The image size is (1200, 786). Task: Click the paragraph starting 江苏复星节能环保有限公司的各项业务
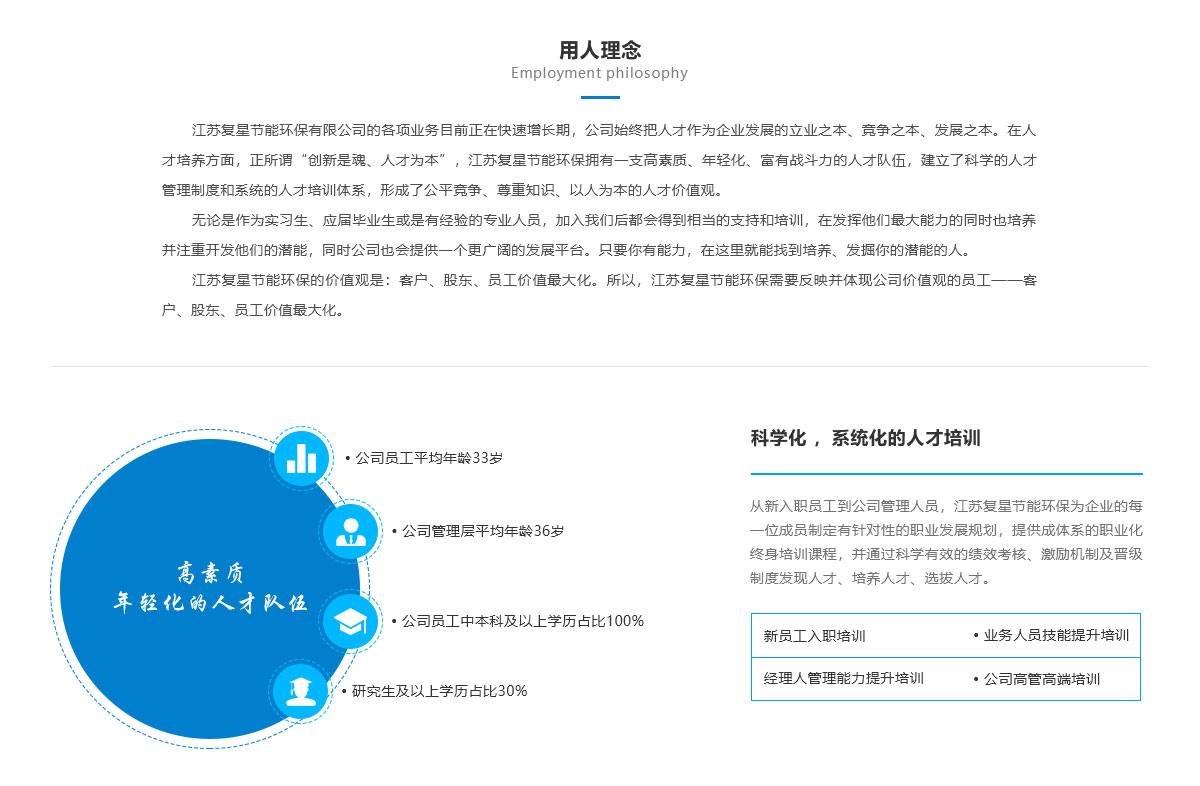click(600, 160)
